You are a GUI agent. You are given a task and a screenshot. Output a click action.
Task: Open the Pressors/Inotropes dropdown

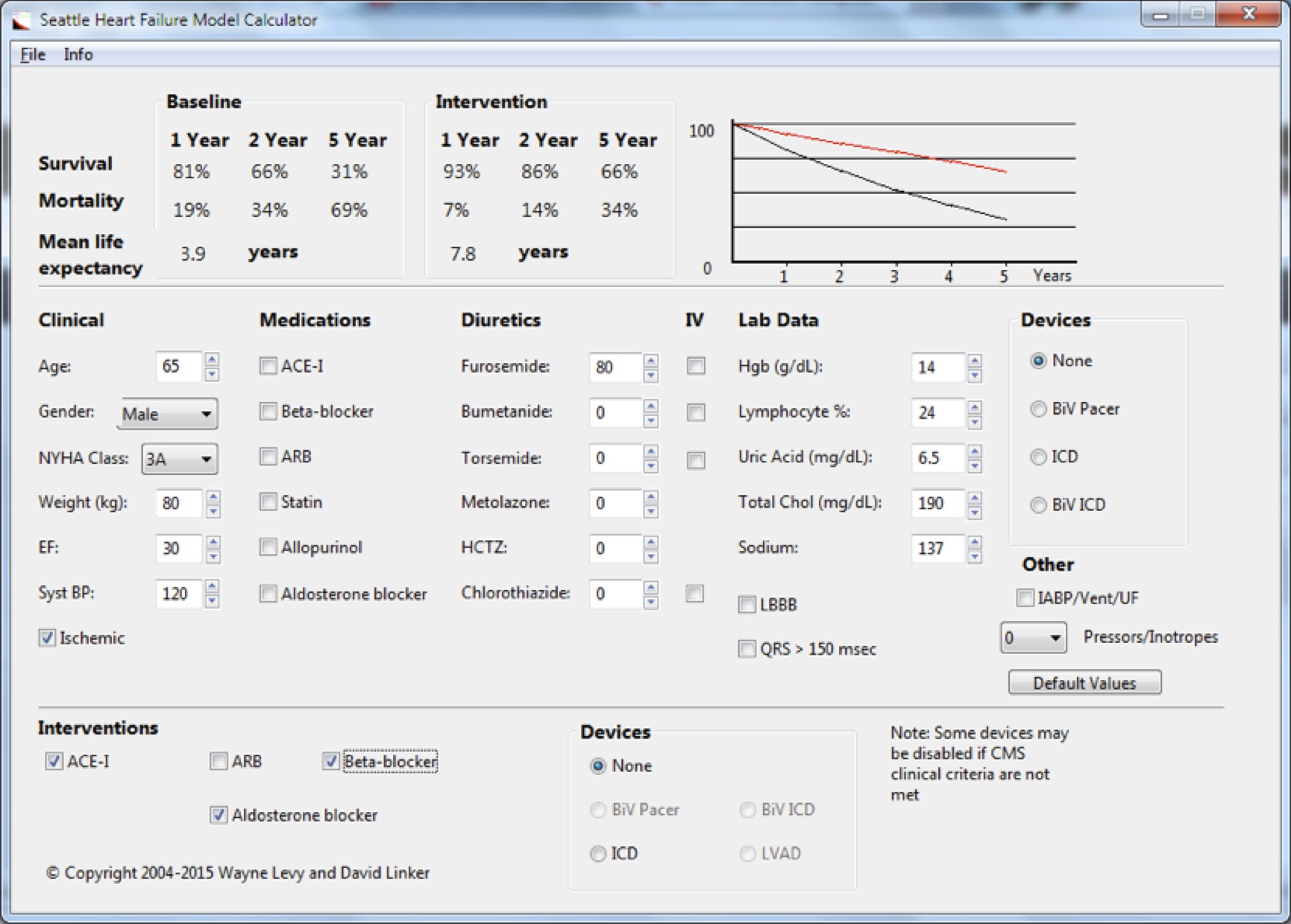(x=1033, y=638)
